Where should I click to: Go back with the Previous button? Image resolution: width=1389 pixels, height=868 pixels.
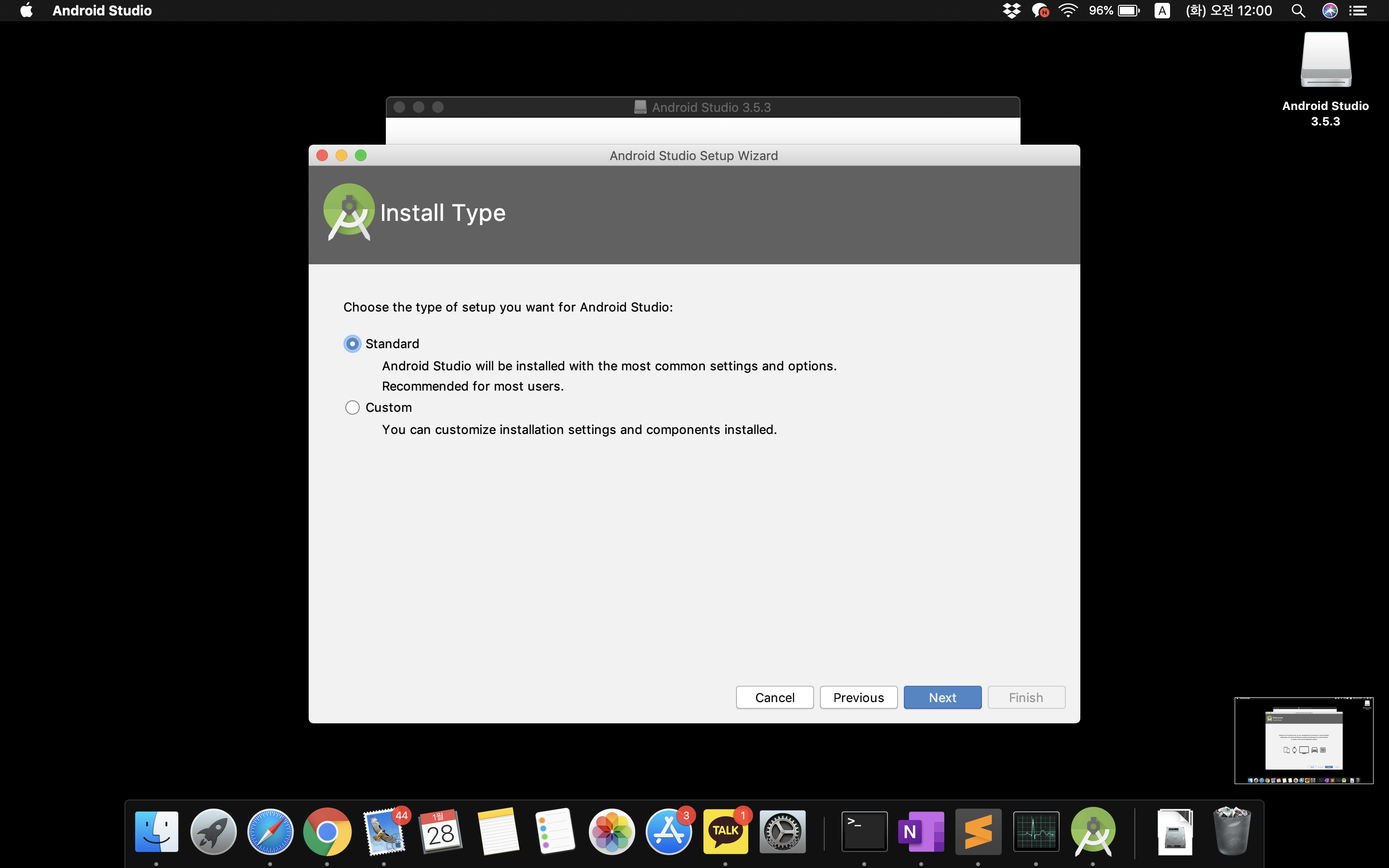pyautogui.click(x=858, y=697)
